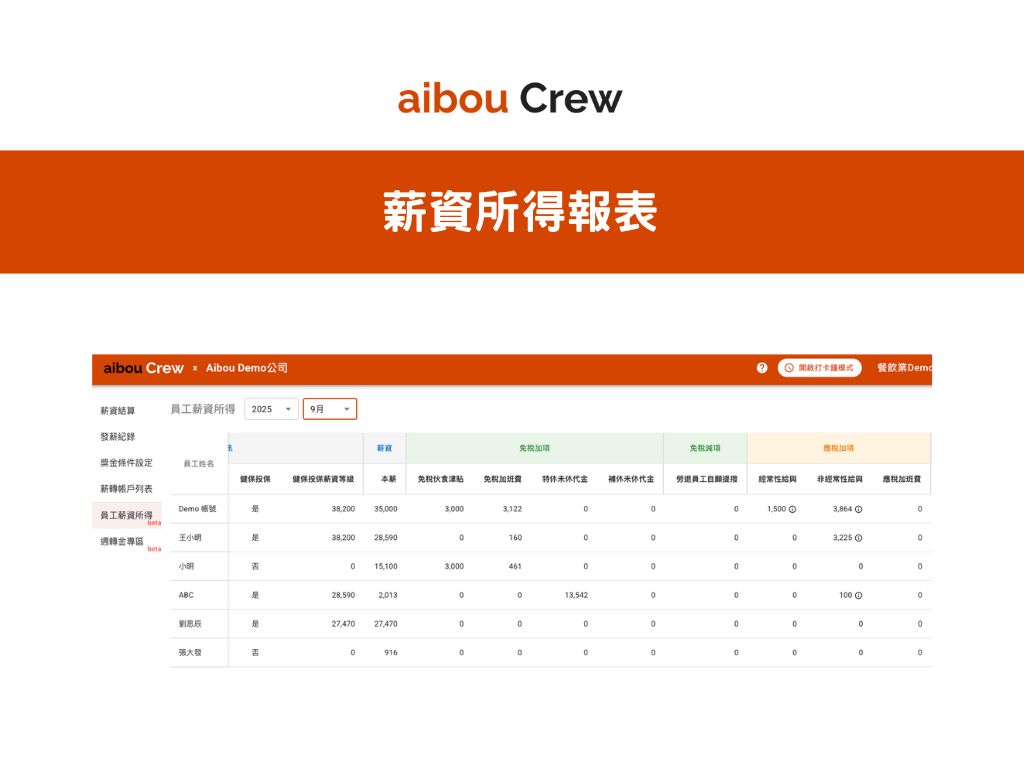Open 薪轉帳戶列表 in the sidebar
1024x768 pixels.
pyautogui.click(x=126, y=489)
